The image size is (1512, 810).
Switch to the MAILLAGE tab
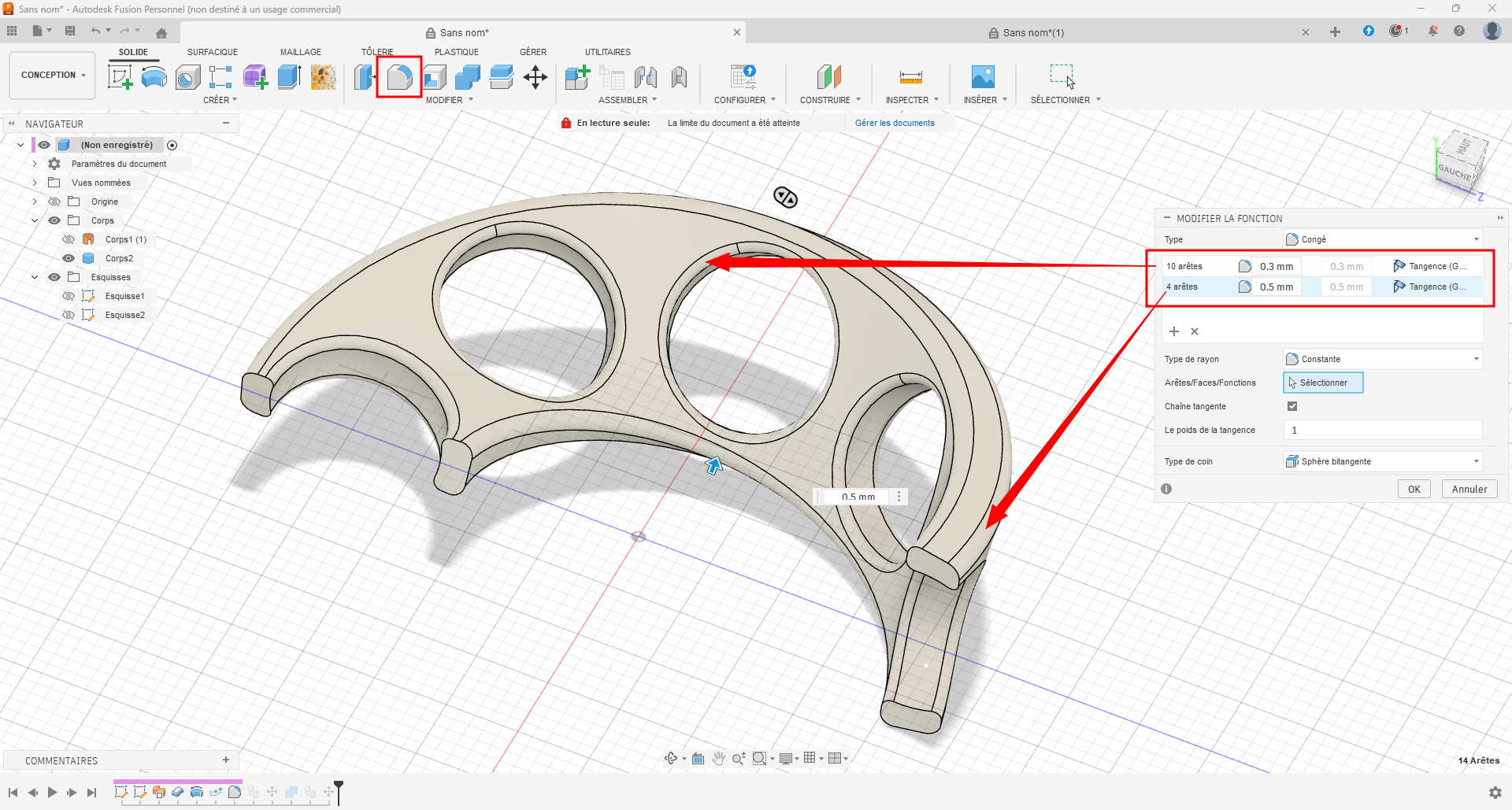301,52
